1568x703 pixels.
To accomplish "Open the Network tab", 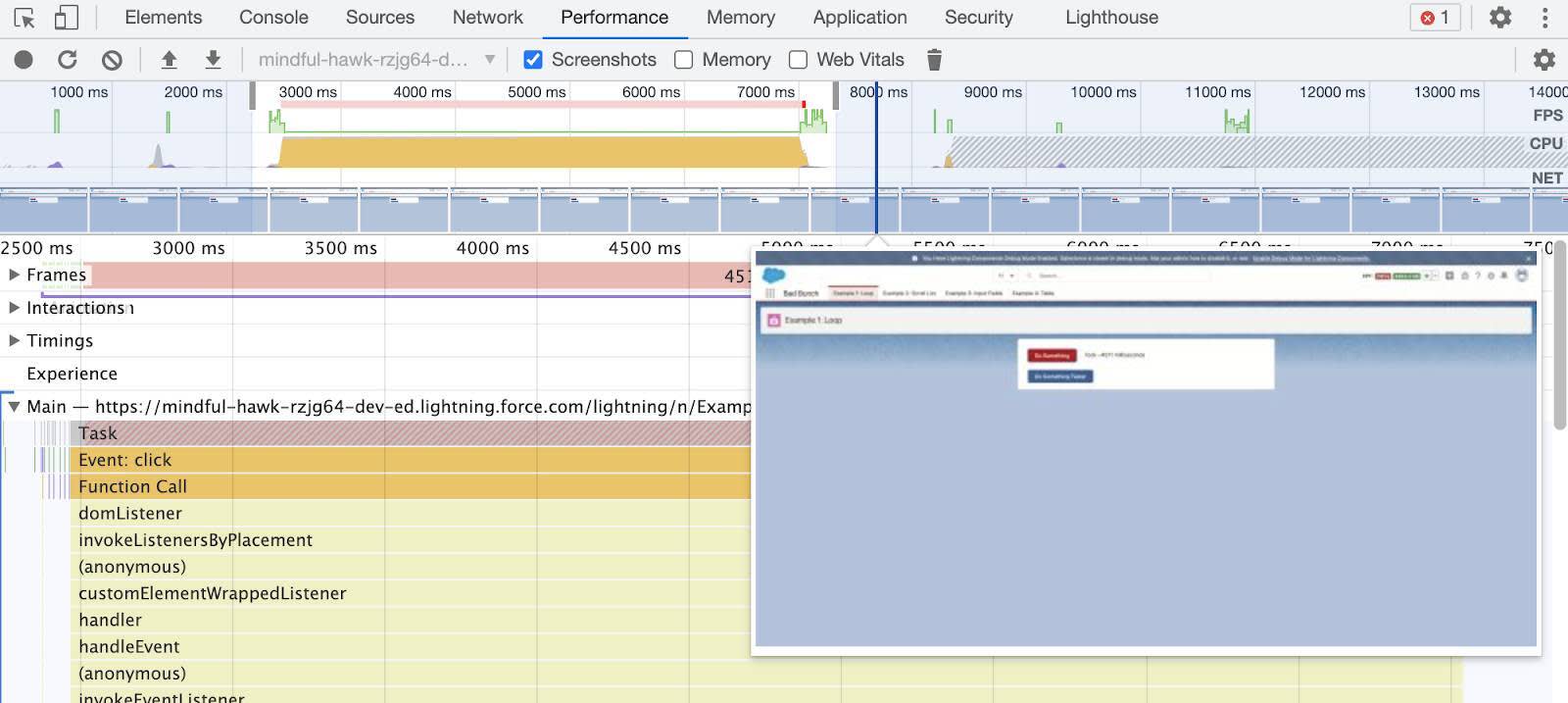I will pyautogui.click(x=488, y=18).
